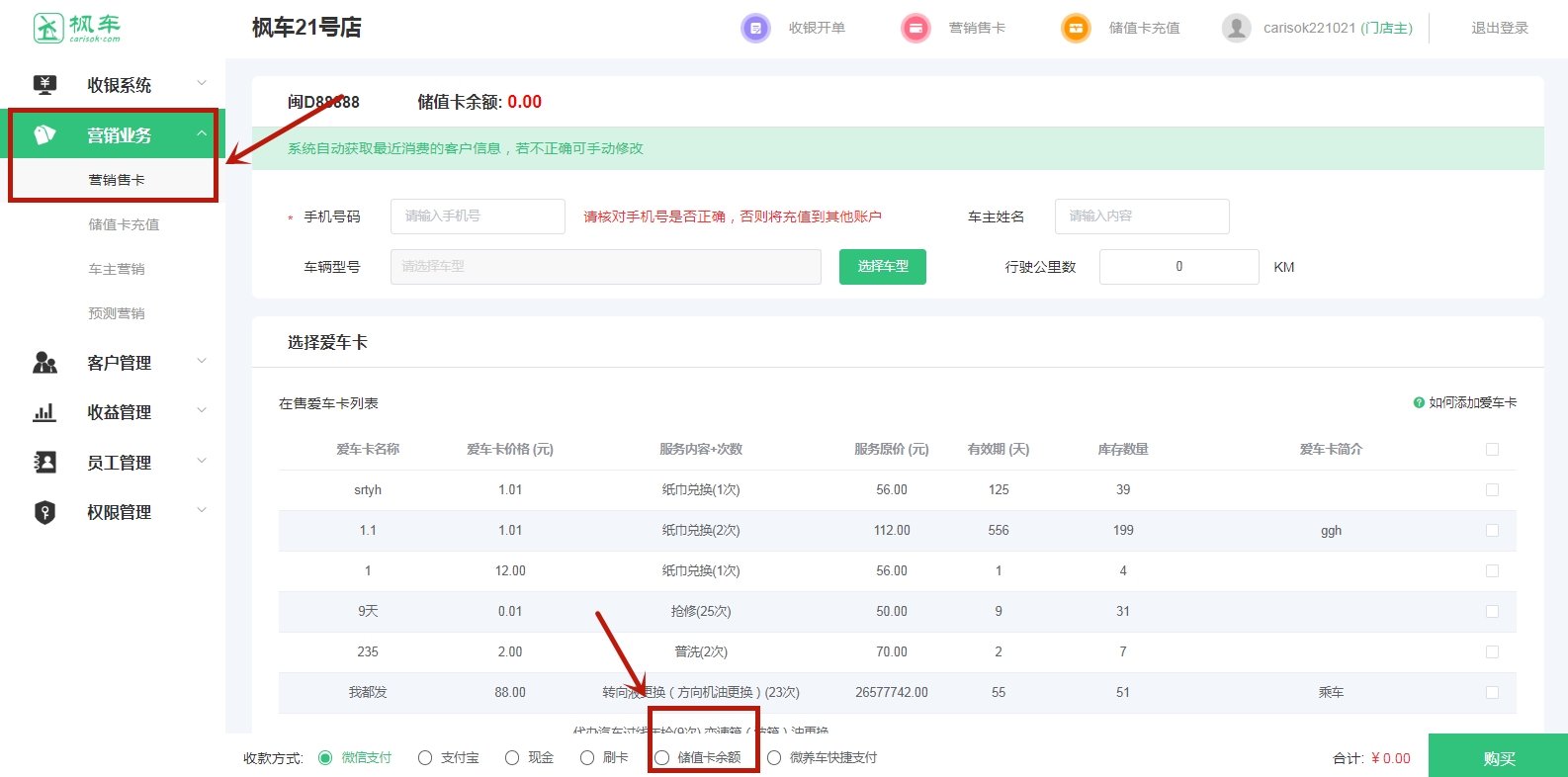Click the green 购买 button
Screen dimensions: 1568x777
1498,757
